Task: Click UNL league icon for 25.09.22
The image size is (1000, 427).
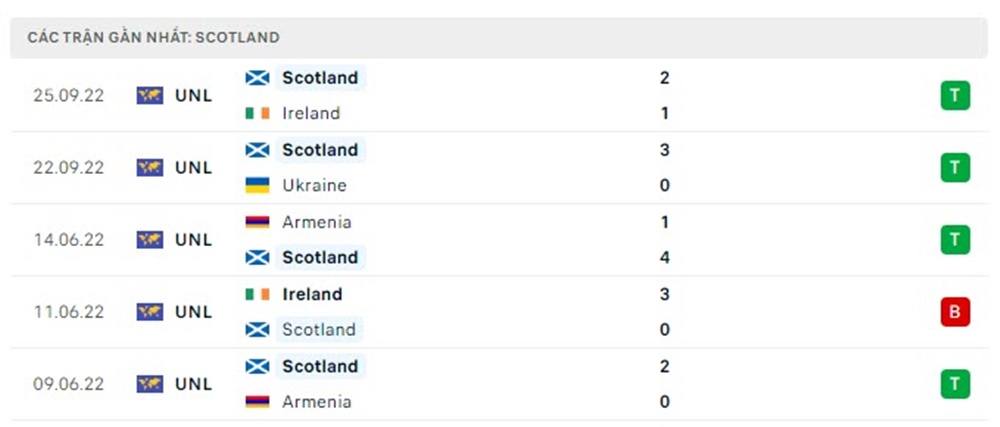Action: coord(150,96)
